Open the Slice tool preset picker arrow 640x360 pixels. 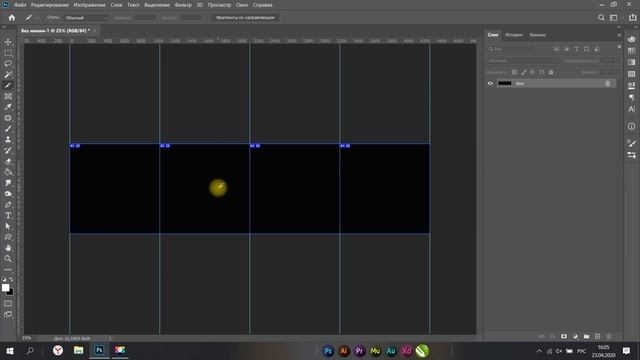(x=38, y=18)
